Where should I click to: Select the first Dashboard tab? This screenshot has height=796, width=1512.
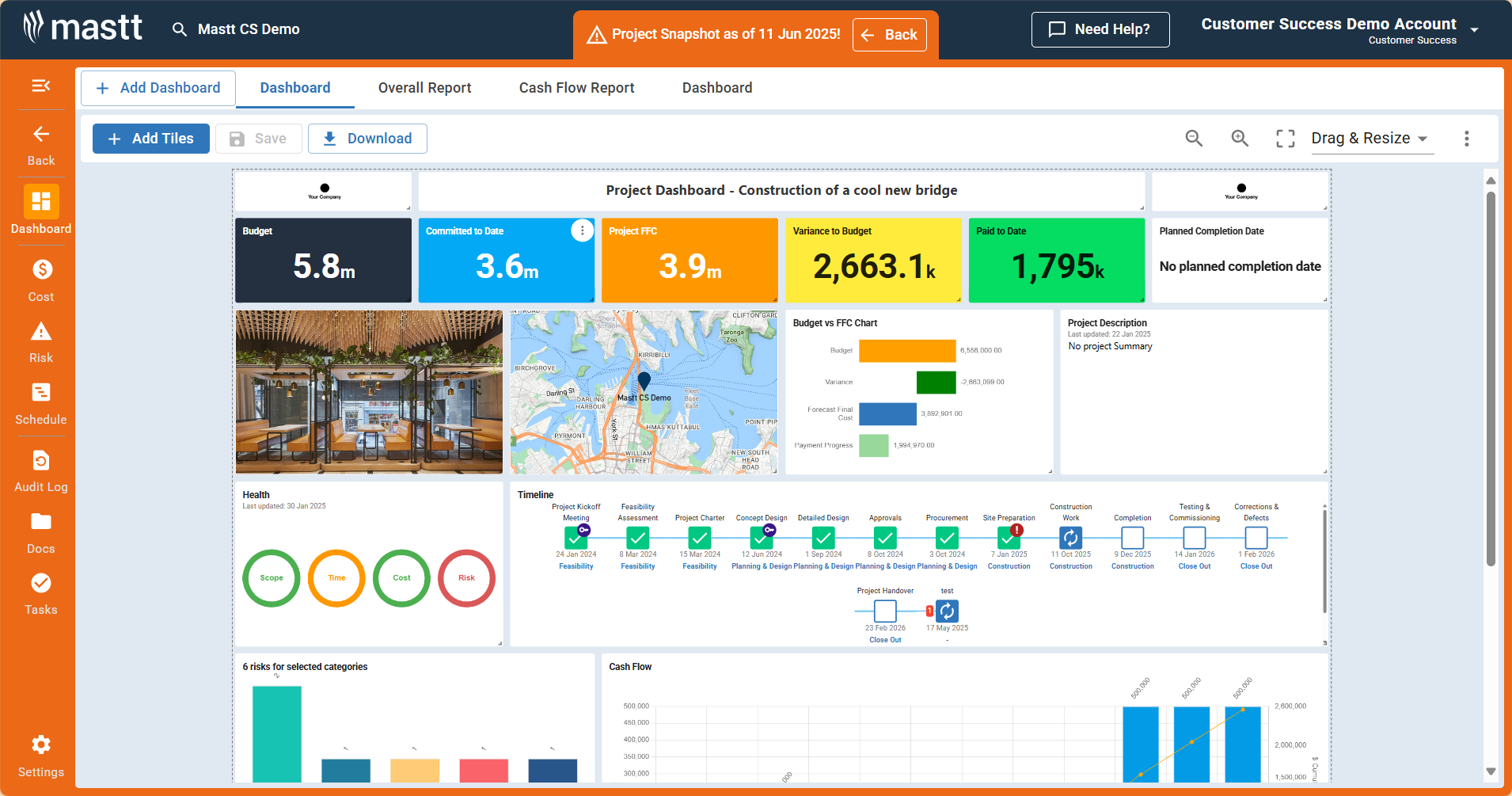pyautogui.click(x=295, y=88)
